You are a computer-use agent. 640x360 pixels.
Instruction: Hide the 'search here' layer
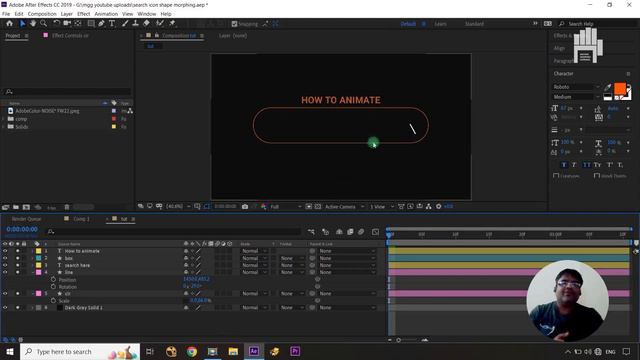point(5,265)
